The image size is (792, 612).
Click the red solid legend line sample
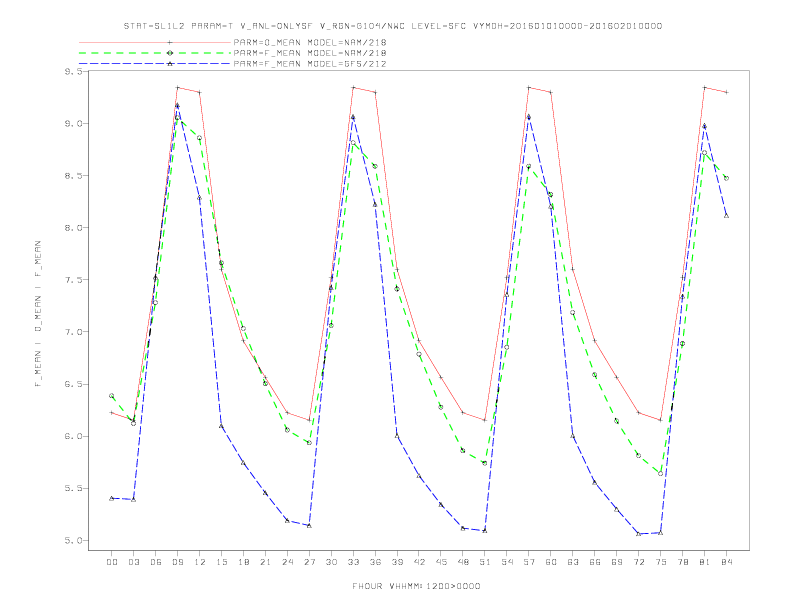155,42
